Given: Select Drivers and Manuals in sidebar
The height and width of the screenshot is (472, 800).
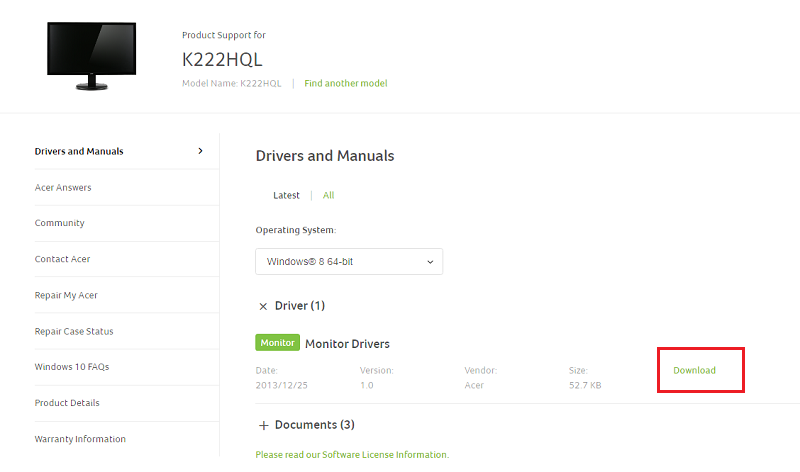Looking at the screenshot, I should 79,151.
